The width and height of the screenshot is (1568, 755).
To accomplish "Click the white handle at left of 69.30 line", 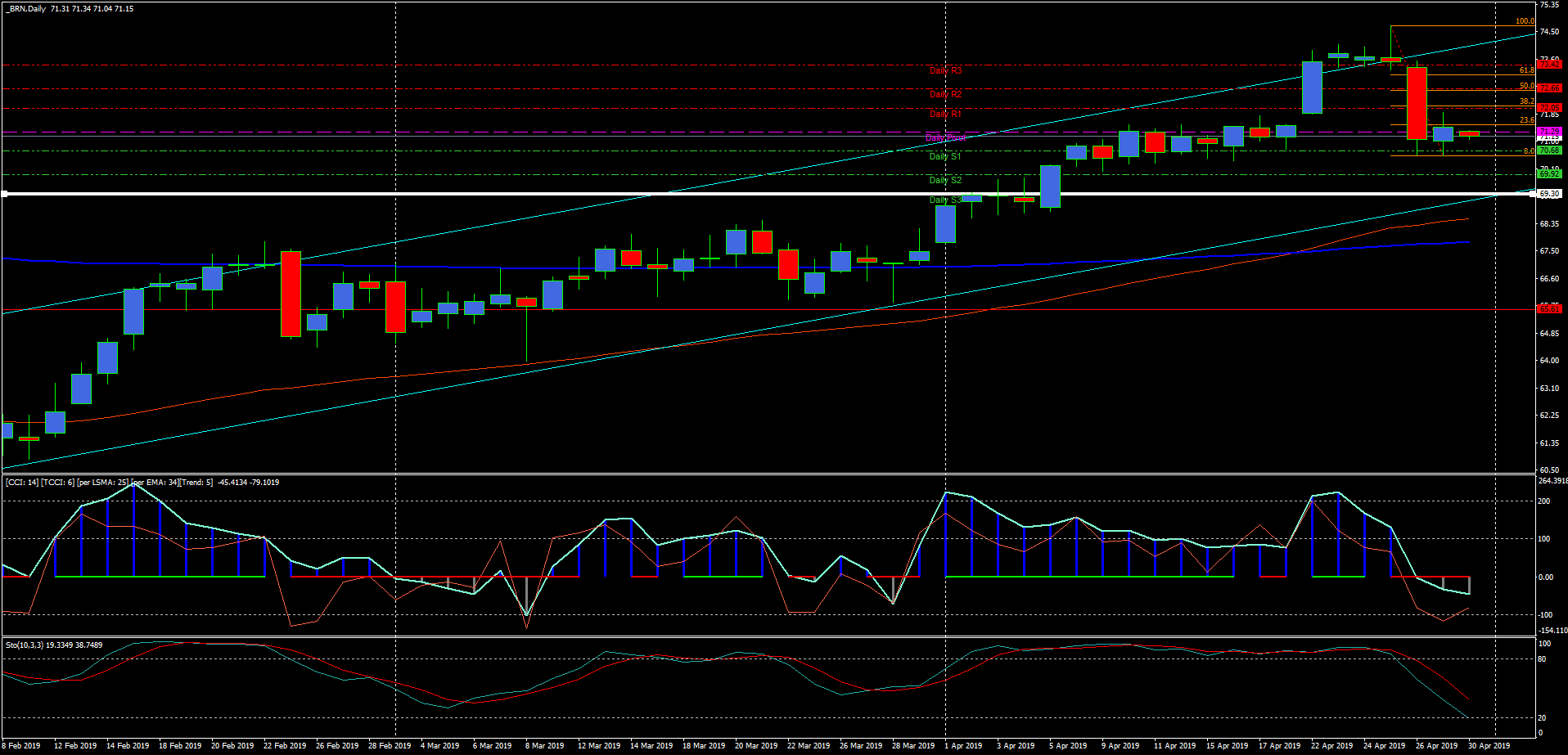I will click(x=4, y=194).
